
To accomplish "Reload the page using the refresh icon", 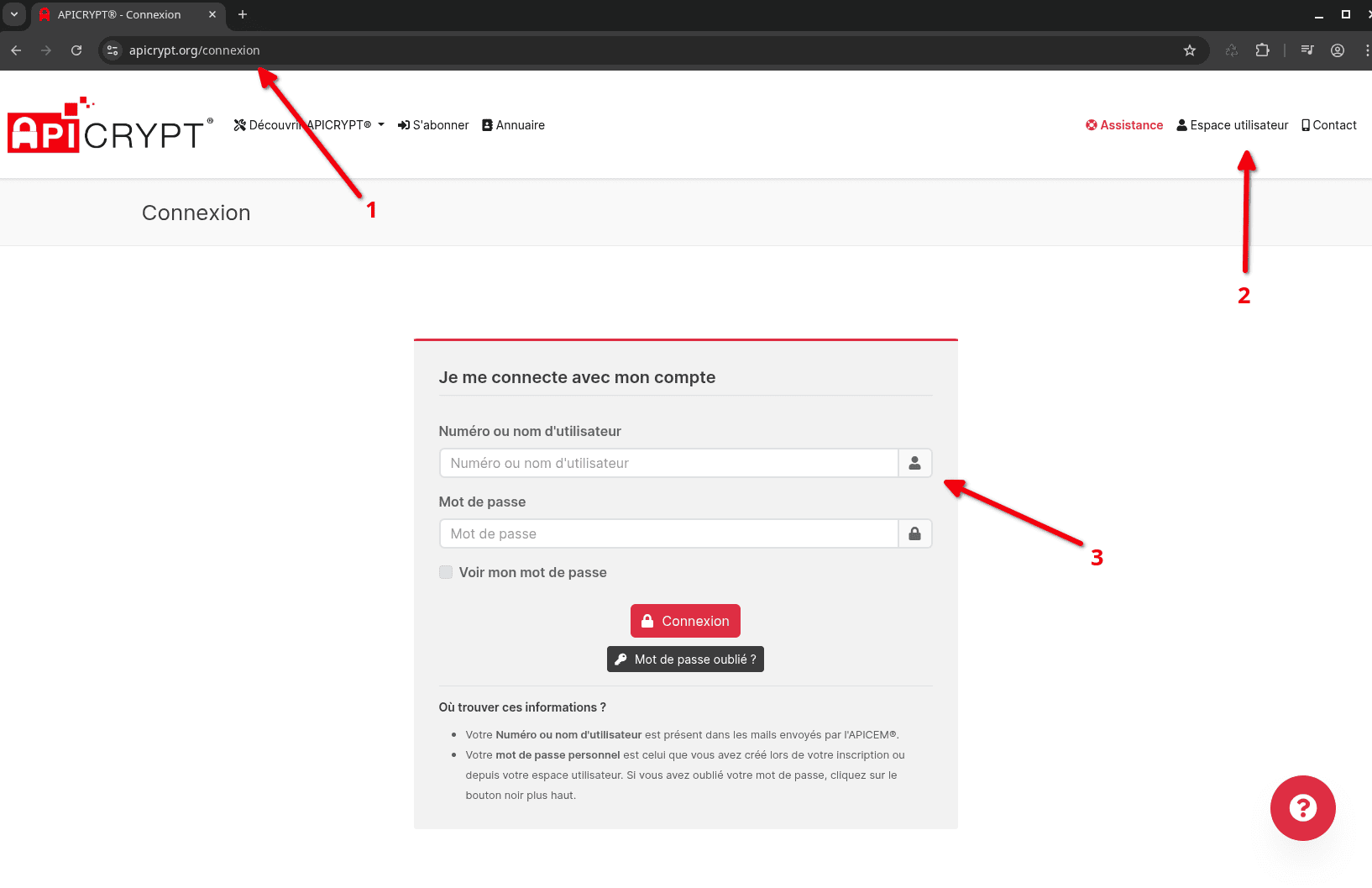I will (76, 50).
